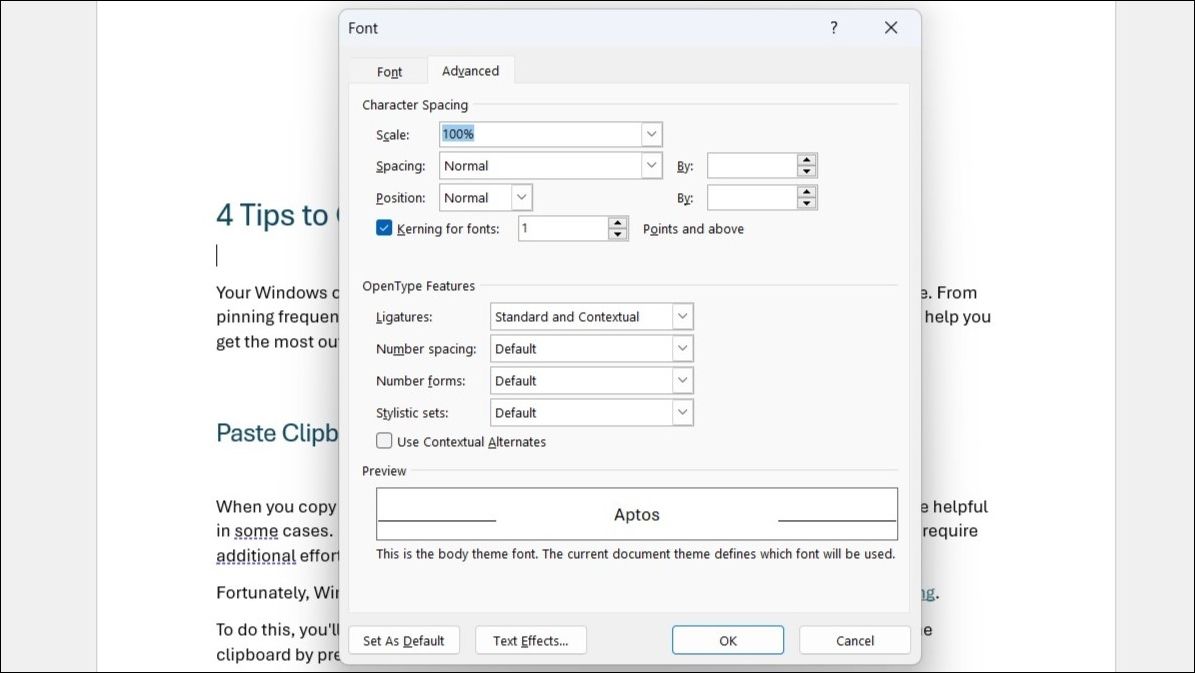Open the Number spacing dropdown
The height and width of the screenshot is (673, 1195).
[681, 348]
